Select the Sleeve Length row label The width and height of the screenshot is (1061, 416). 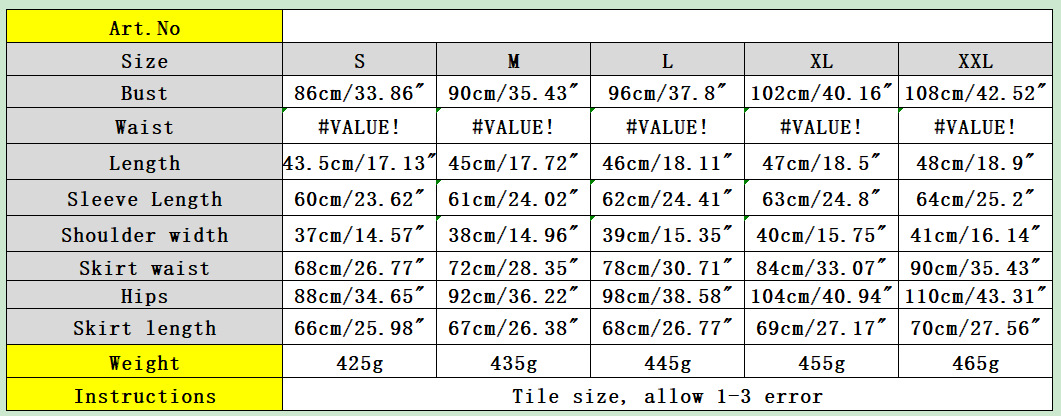(145, 199)
